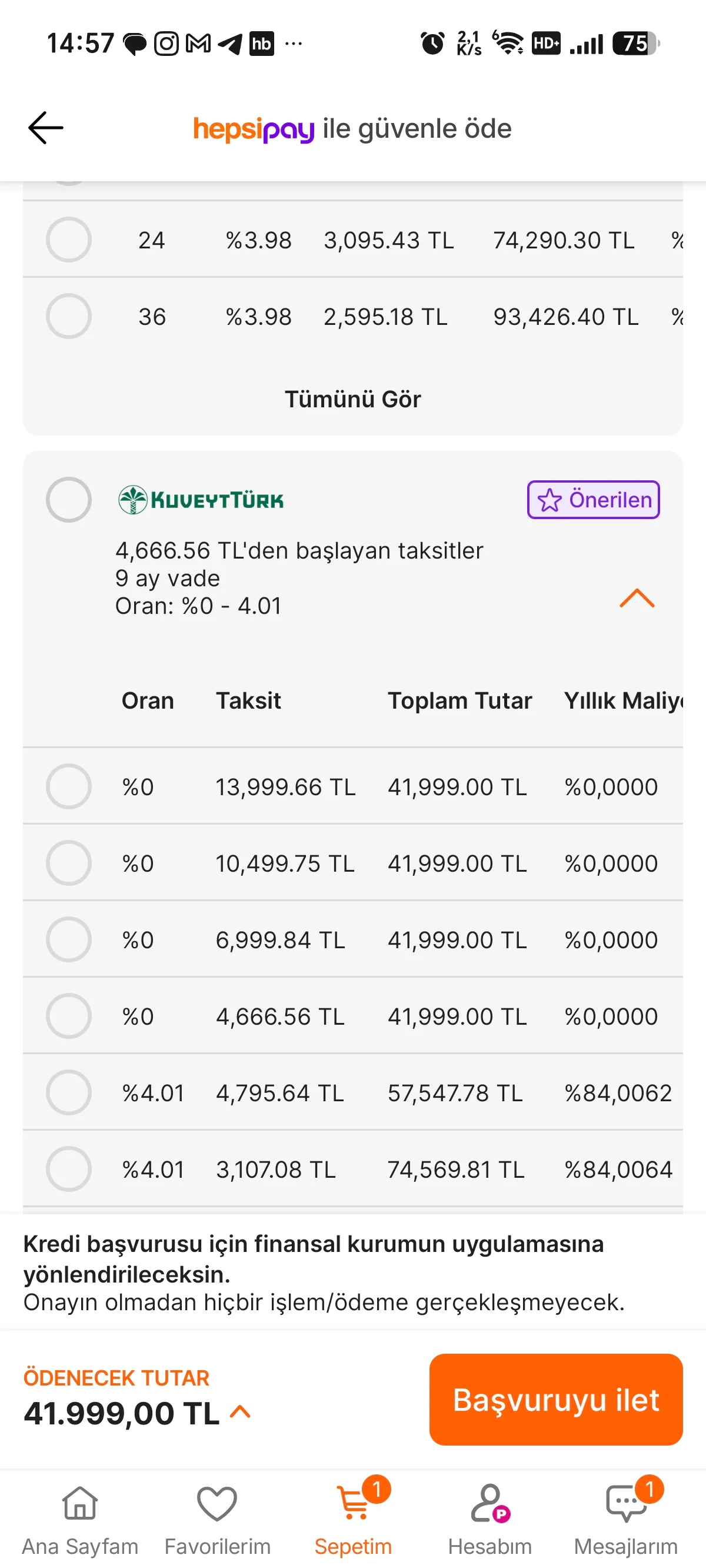Expand Ödenecek Tutar details arrow

click(x=241, y=1411)
